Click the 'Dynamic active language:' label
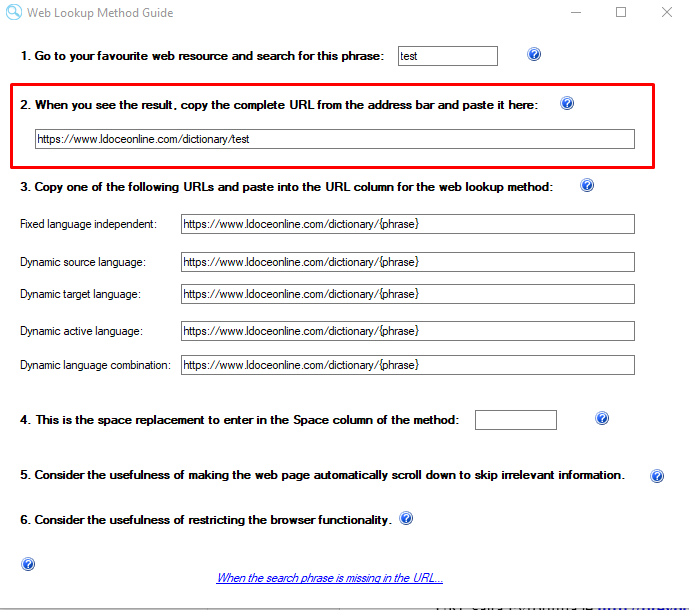 pos(81,331)
